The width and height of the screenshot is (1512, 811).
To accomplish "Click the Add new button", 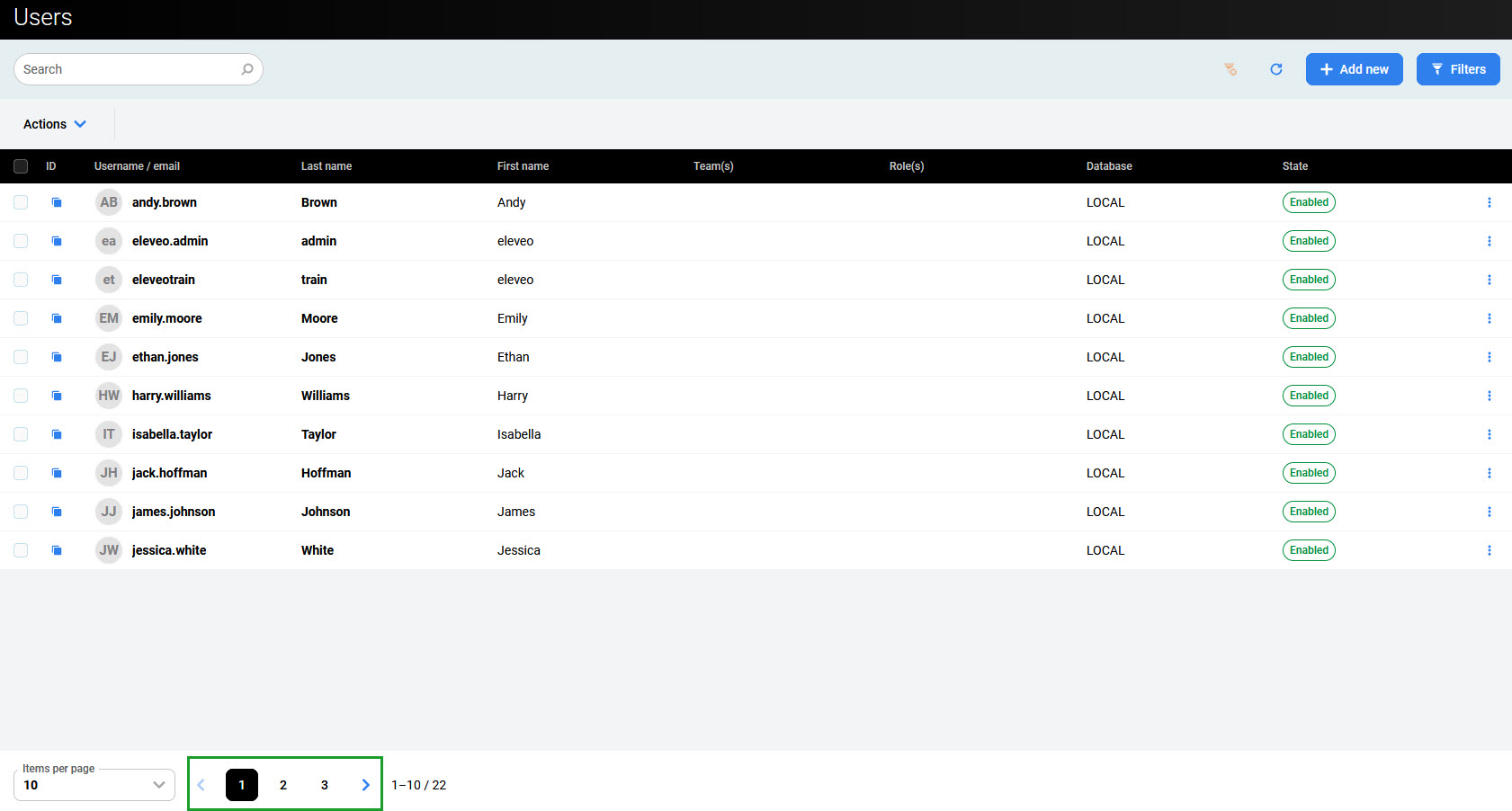I will coord(1354,69).
